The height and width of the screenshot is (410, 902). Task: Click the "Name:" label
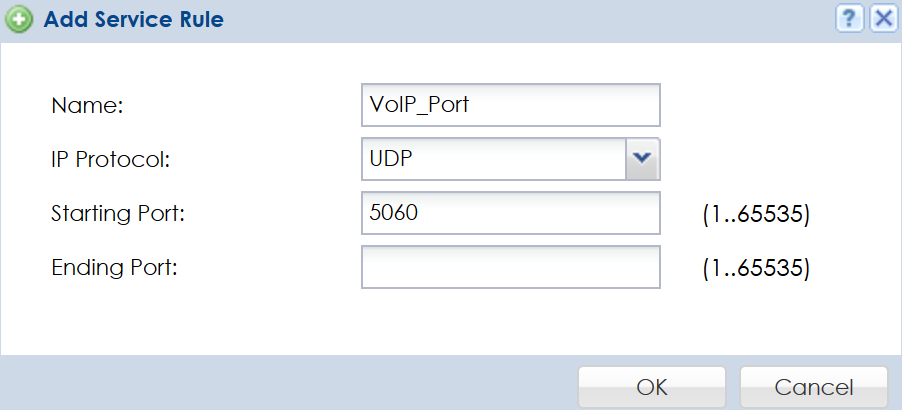pyautogui.click(x=86, y=105)
